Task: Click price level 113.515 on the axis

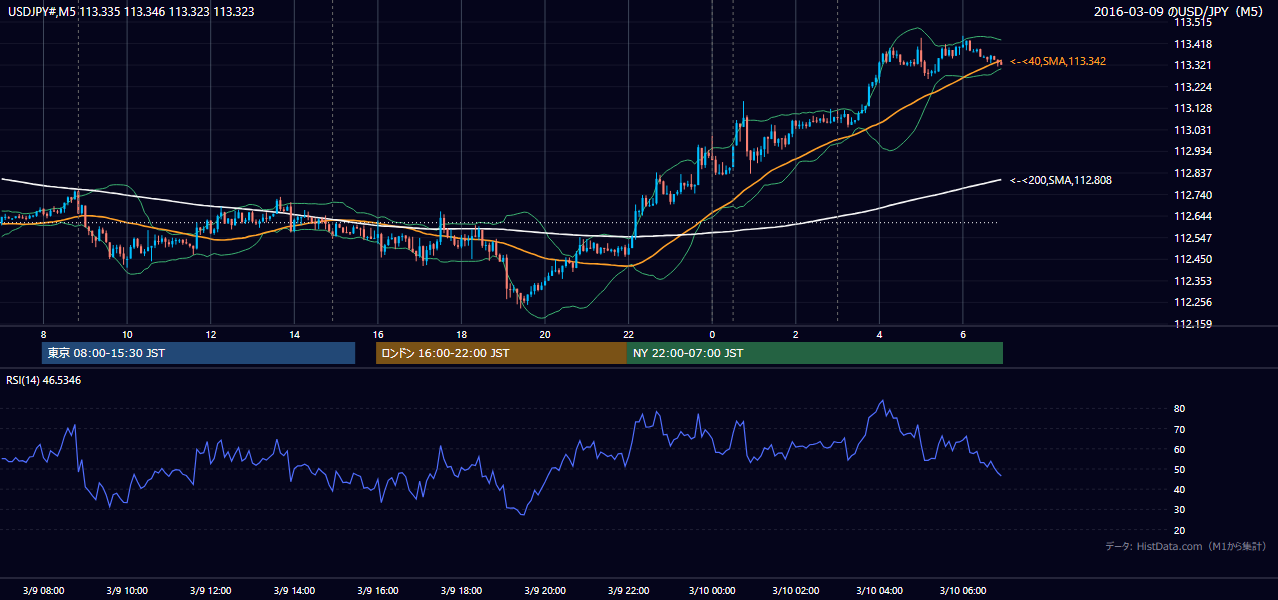Action: click(x=1193, y=23)
